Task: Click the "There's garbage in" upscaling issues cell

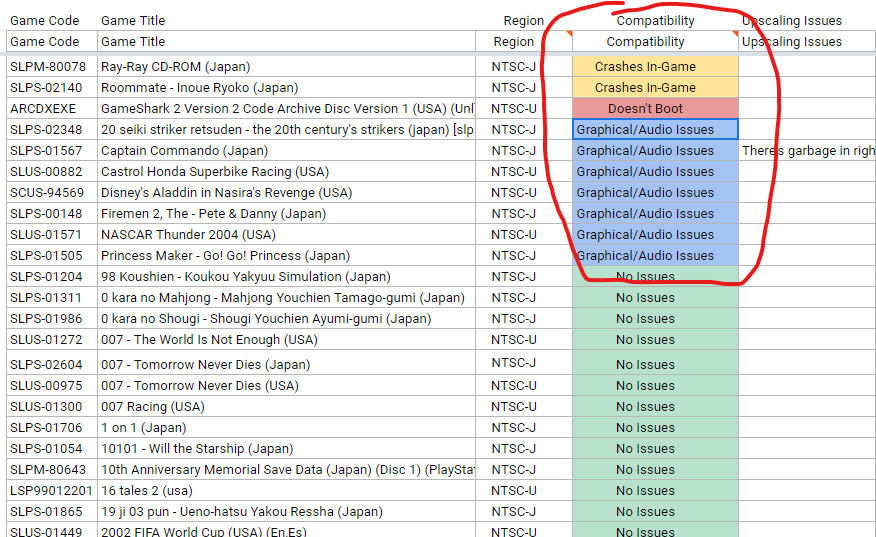Action: [x=807, y=150]
